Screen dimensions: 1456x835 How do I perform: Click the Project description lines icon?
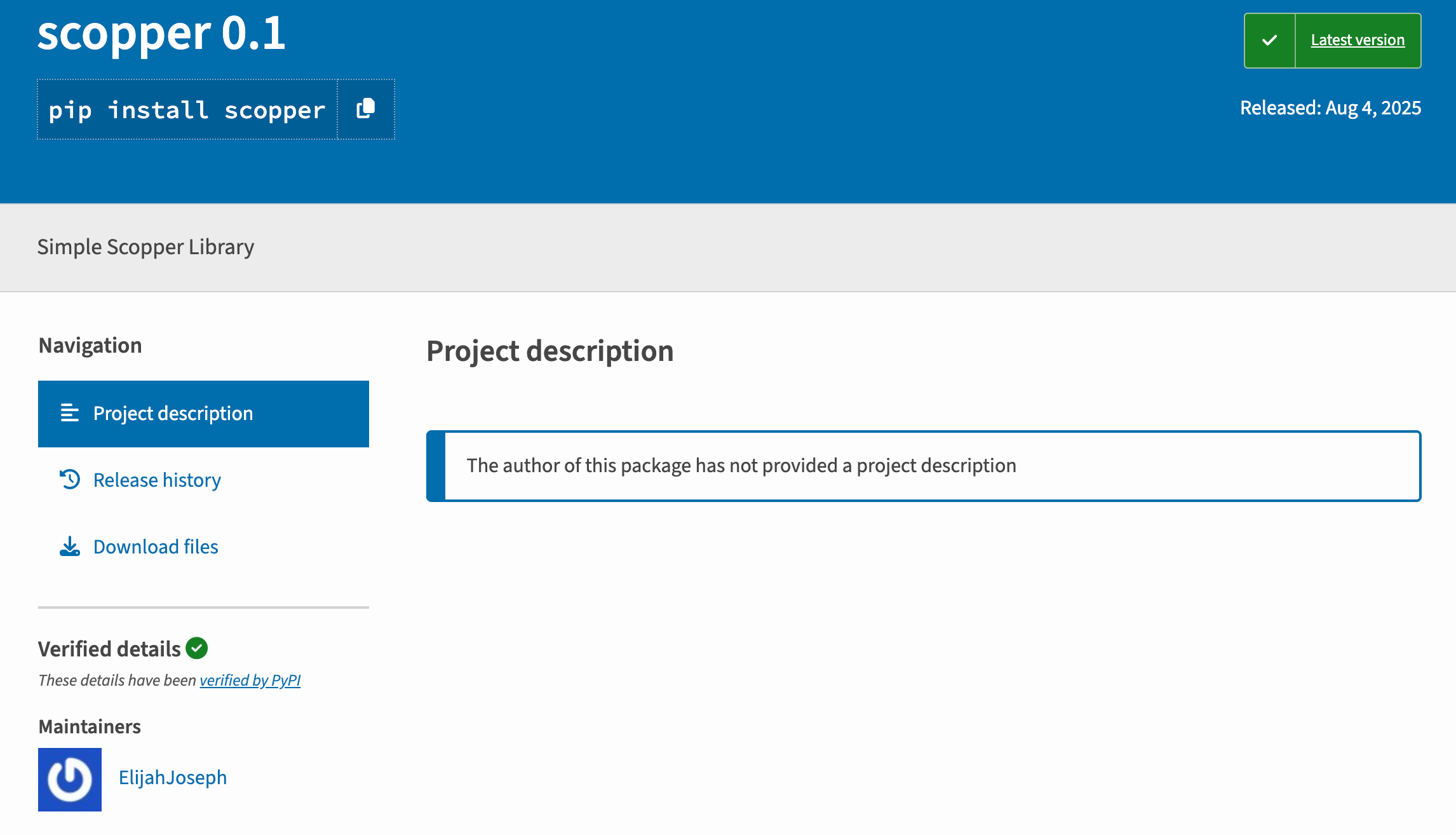(x=70, y=412)
